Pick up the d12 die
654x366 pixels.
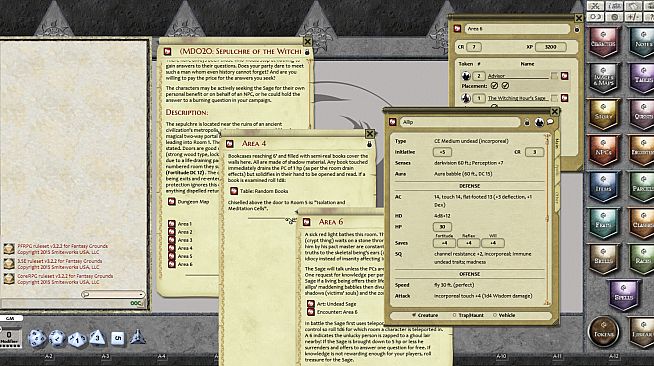[x=57, y=338]
